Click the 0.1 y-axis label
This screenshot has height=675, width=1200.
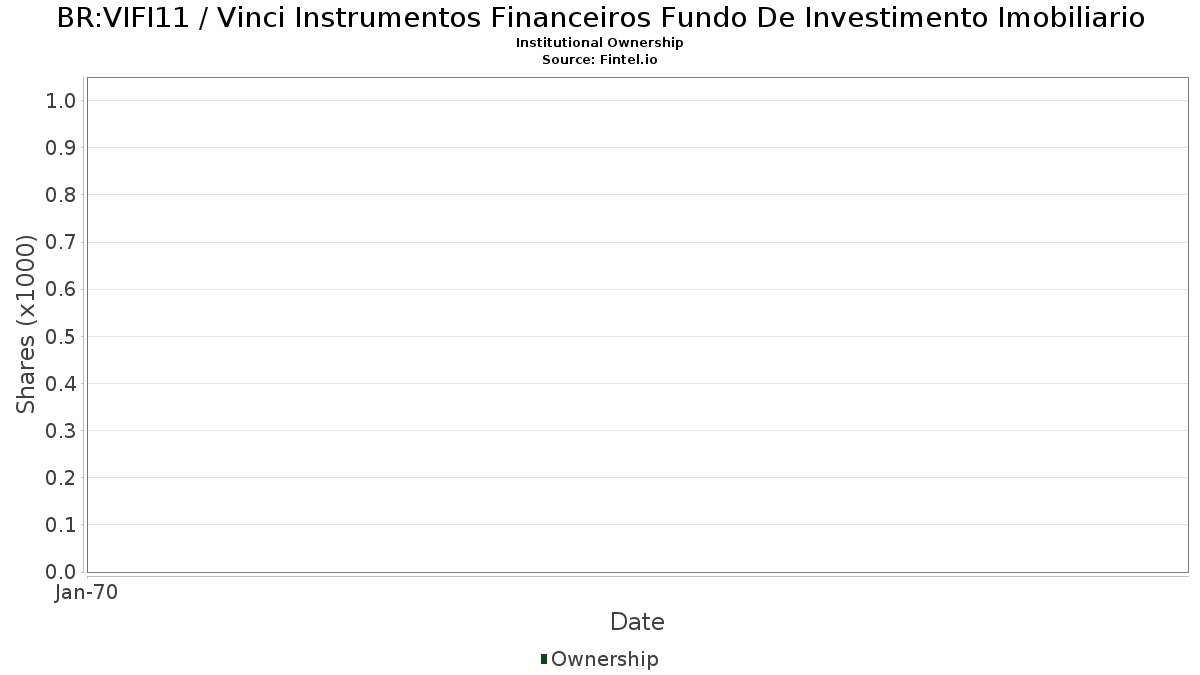click(61, 525)
